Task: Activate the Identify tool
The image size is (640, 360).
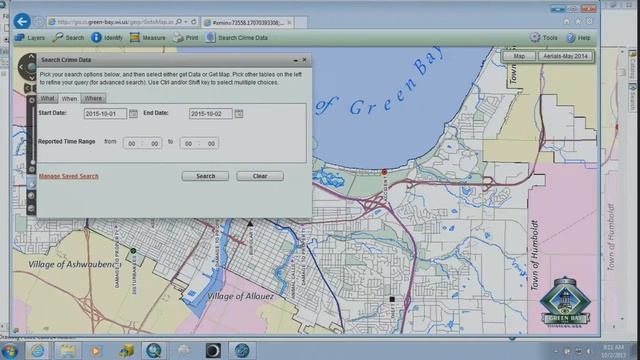Action: tap(107, 38)
